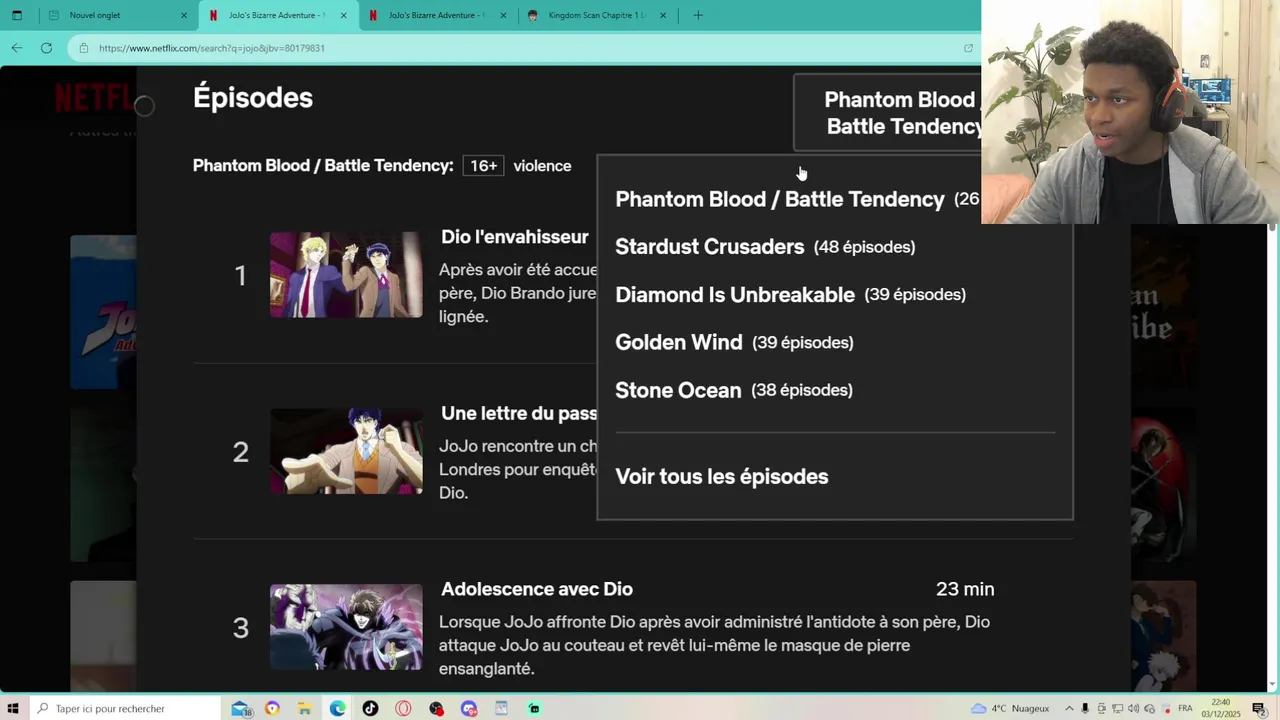Close the Nouvel onglet tab
Viewport: 1280px width, 720px height.
(x=184, y=15)
